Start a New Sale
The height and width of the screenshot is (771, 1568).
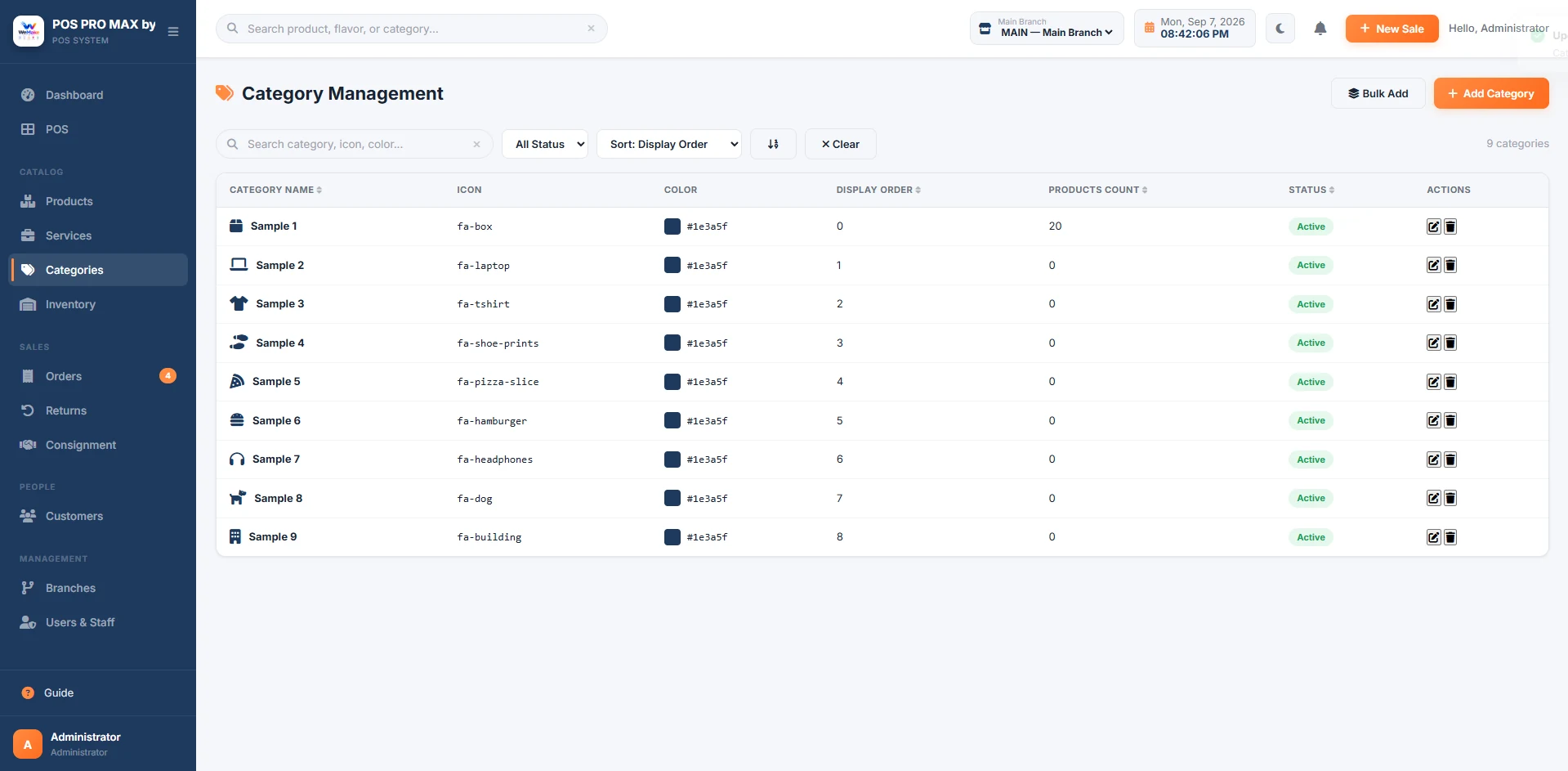[x=1392, y=29]
